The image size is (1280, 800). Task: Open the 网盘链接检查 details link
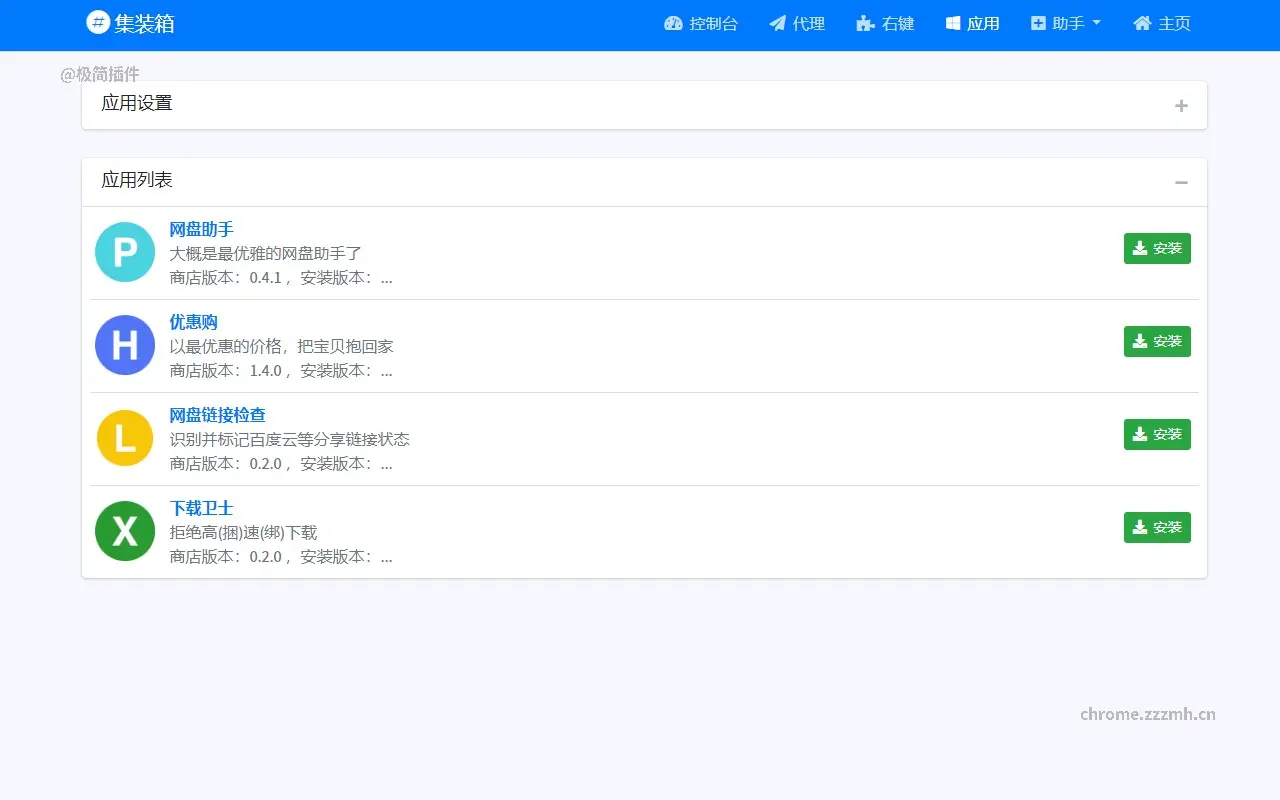pos(218,414)
